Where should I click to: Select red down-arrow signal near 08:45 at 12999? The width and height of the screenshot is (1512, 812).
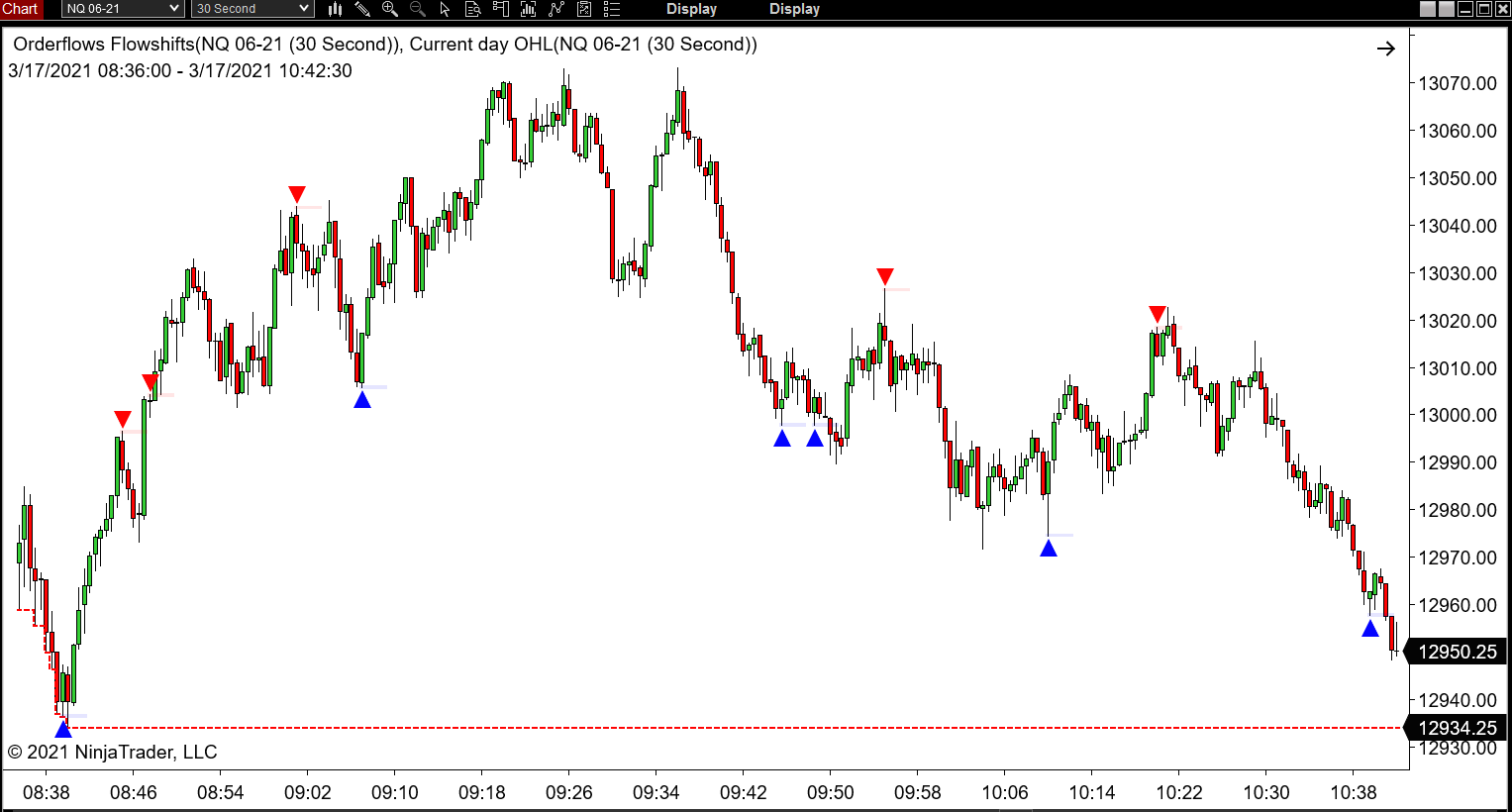123,419
